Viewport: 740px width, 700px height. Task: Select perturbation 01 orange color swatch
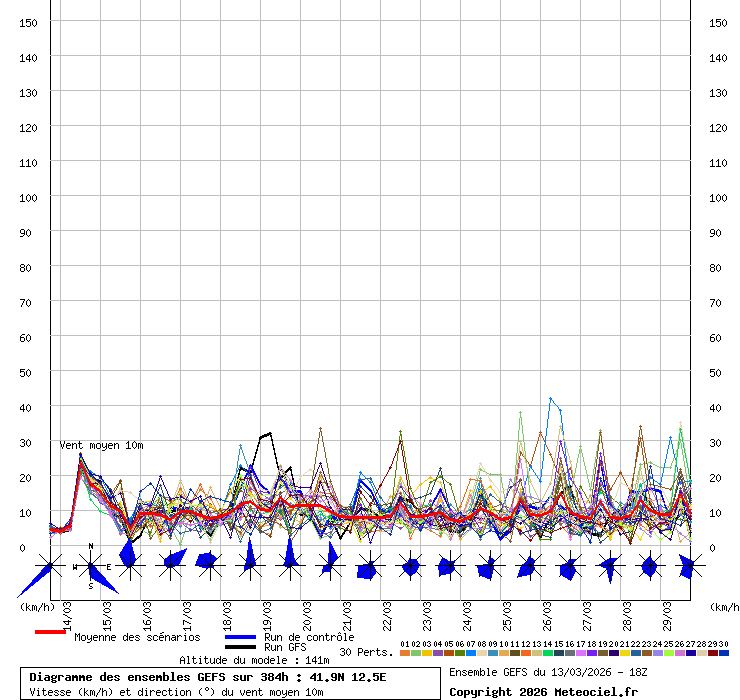(x=404, y=653)
